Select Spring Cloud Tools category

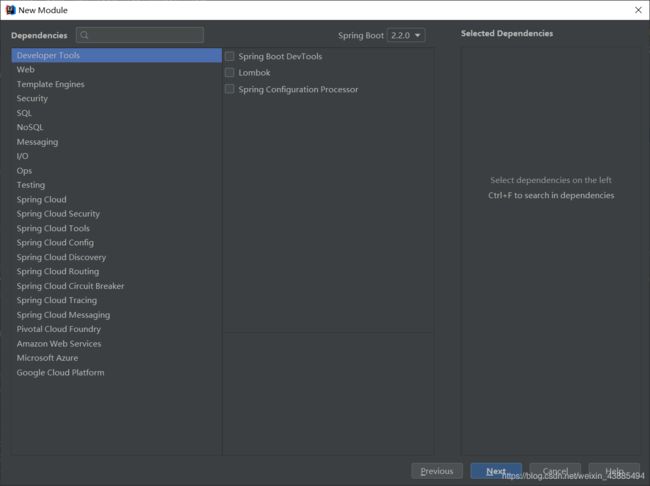(116, 228)
